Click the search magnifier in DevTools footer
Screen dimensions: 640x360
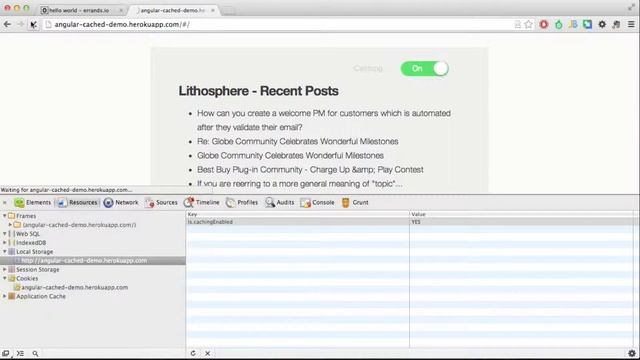[x=35, y=353]
